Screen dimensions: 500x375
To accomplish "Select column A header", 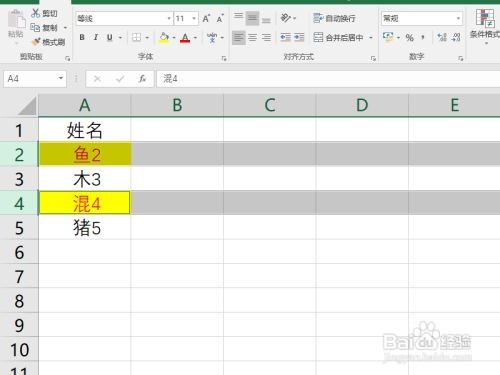I will tap(85, 105).
